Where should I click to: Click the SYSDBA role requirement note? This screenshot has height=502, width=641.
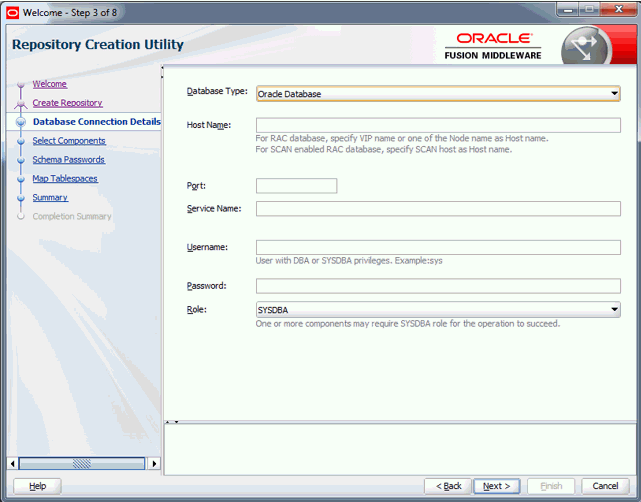tap(408, 323)
